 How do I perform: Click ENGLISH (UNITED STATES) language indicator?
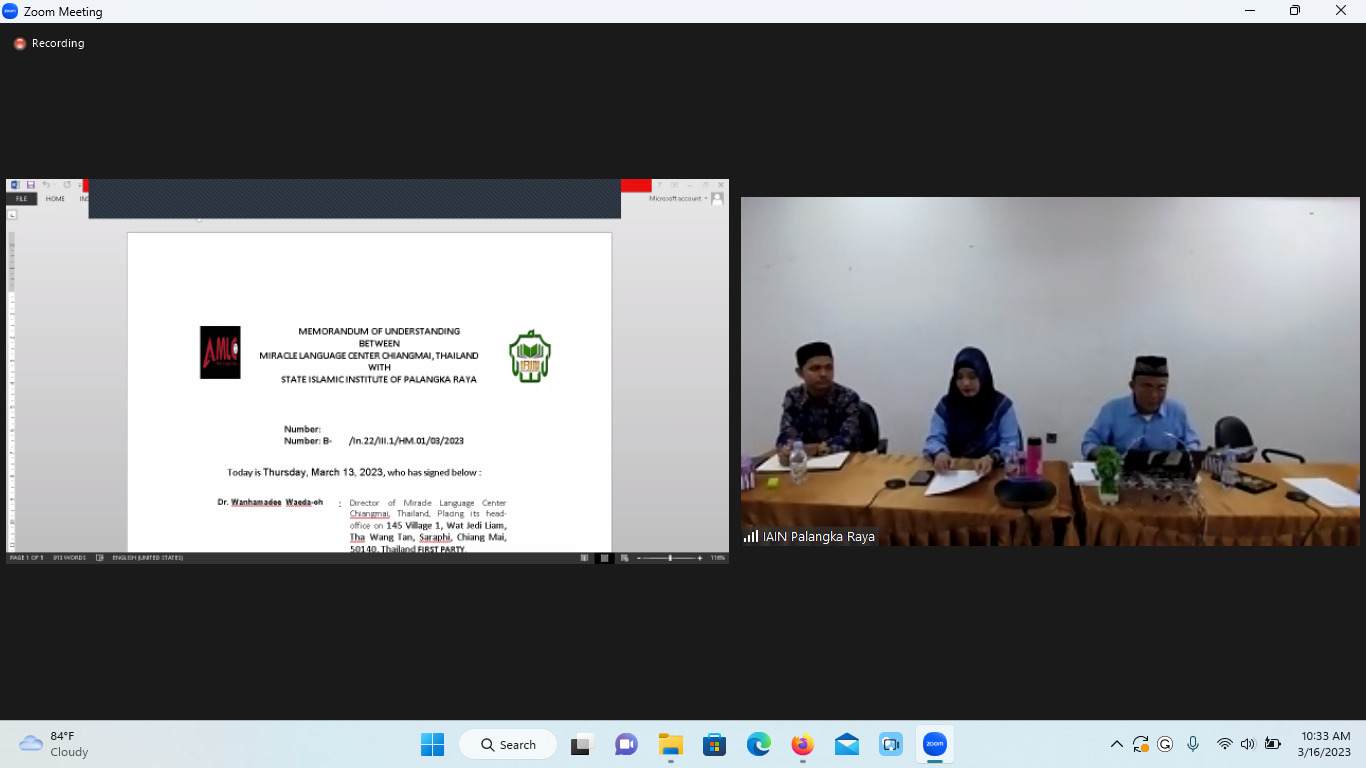(147, 558)
